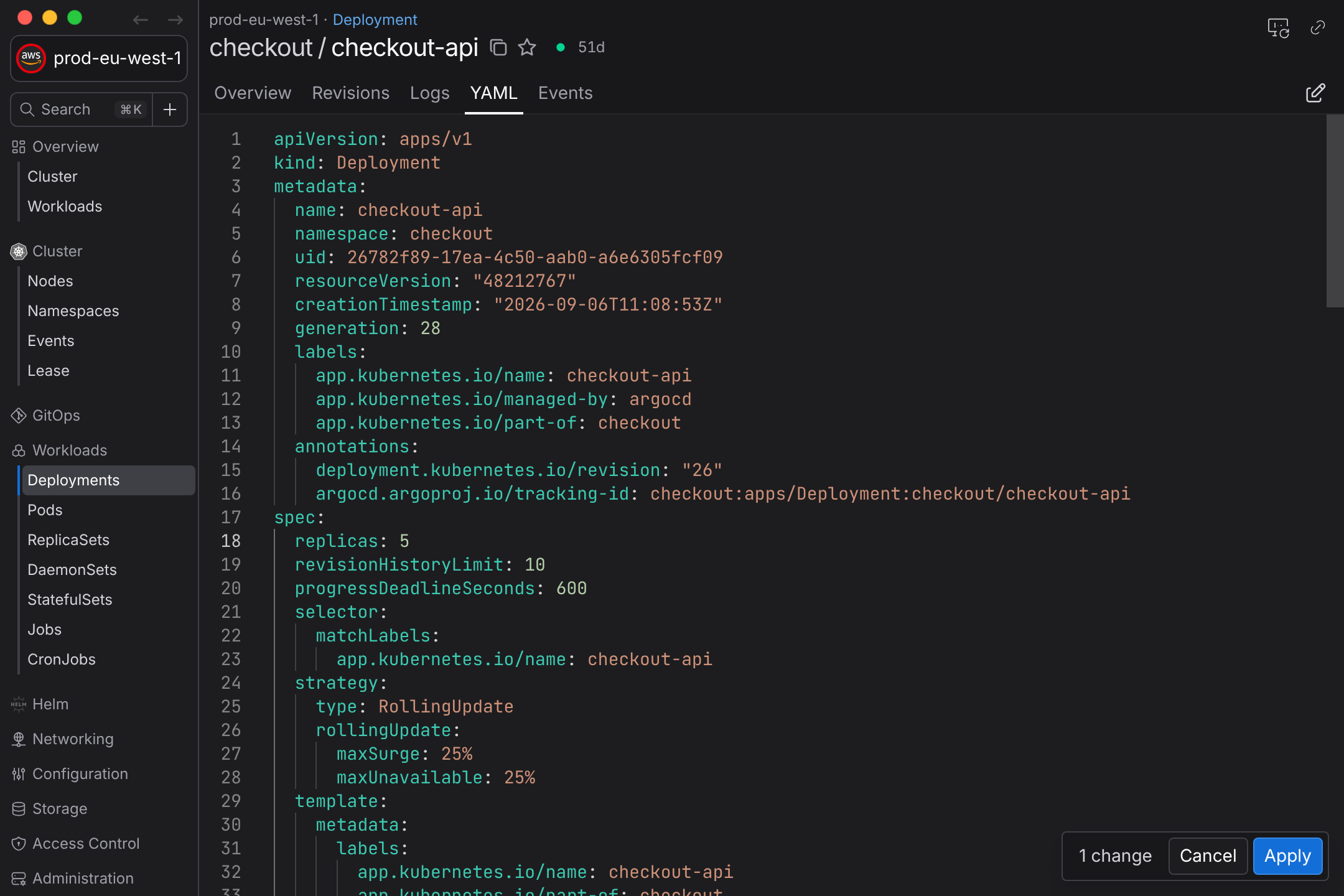Click the Networking globe icon
The width and height of the screenshot is (1344, 896).
click(19, 739)
